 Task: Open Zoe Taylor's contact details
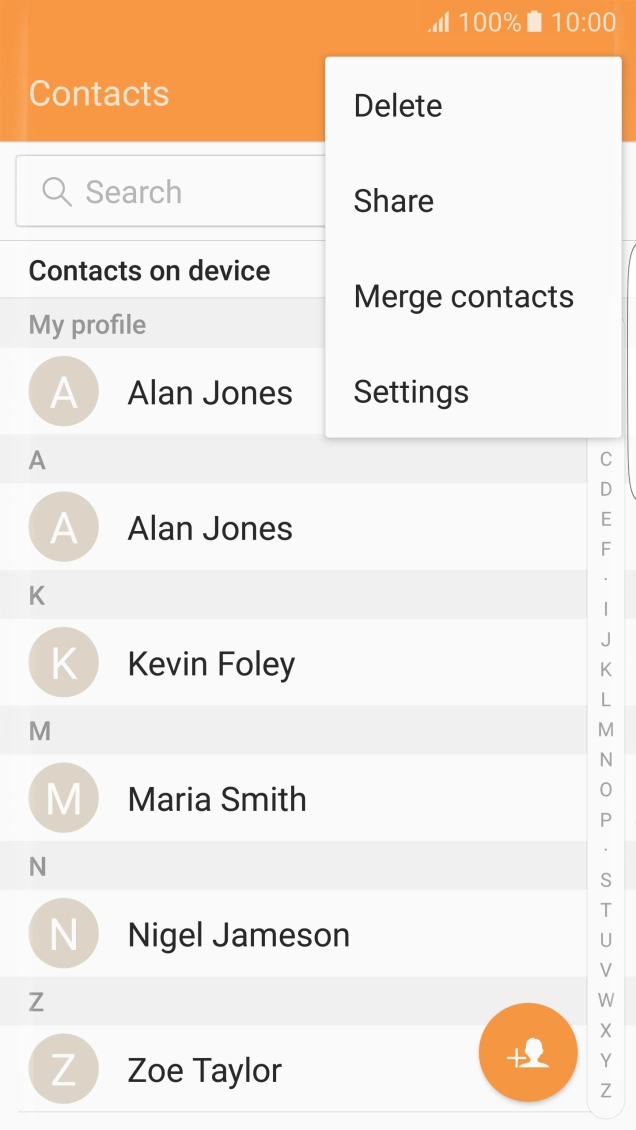click(204, 1069)
